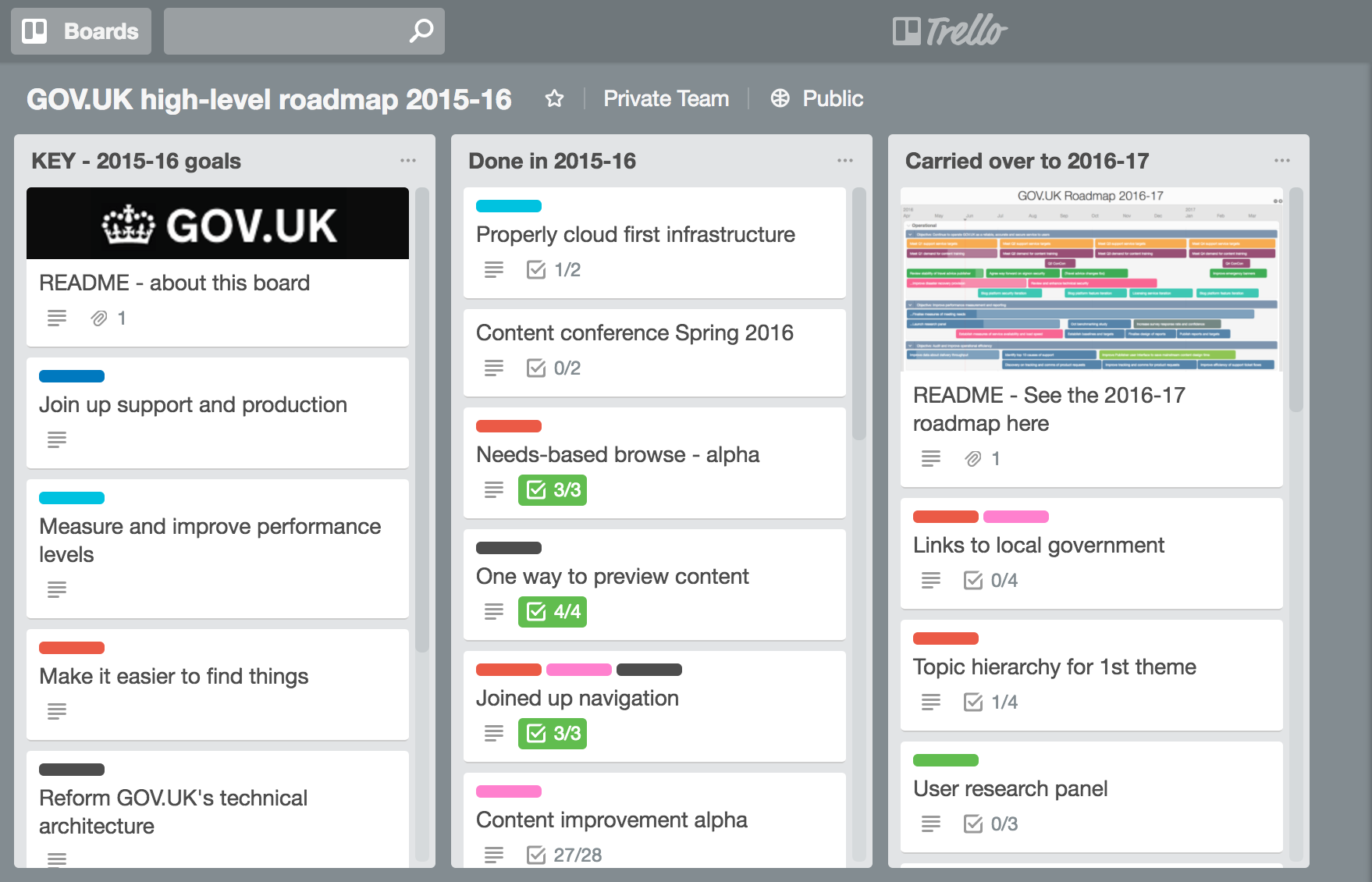
Task: Click inside the board search field
Action: (285, 31)
